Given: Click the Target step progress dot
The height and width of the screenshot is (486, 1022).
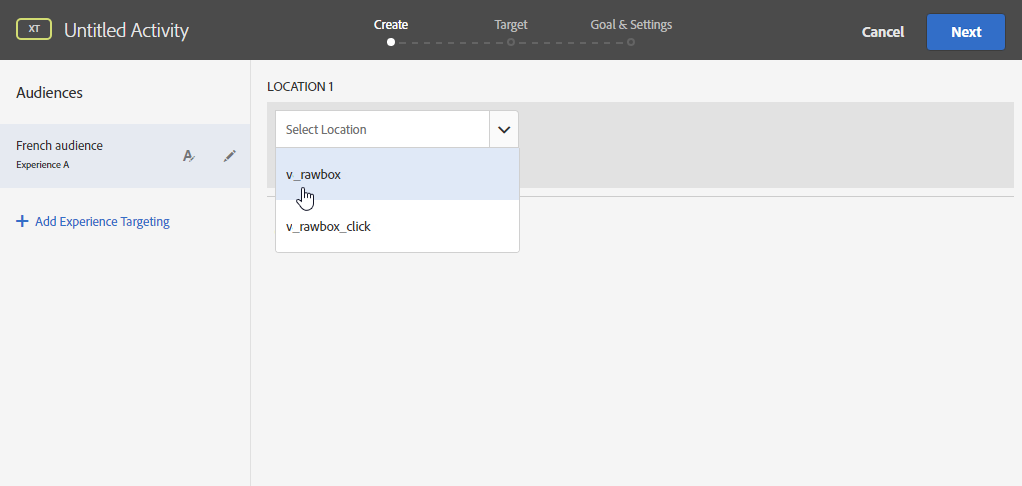Looking at the screenshot, I should [x=511, y=42].
